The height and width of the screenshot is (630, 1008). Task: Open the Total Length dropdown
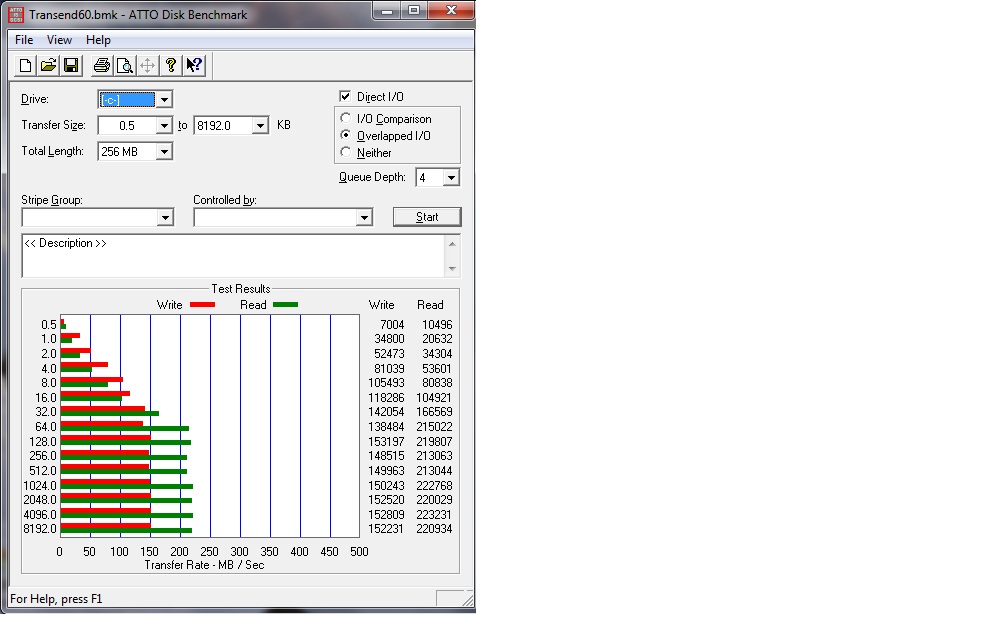pos(165,152)
